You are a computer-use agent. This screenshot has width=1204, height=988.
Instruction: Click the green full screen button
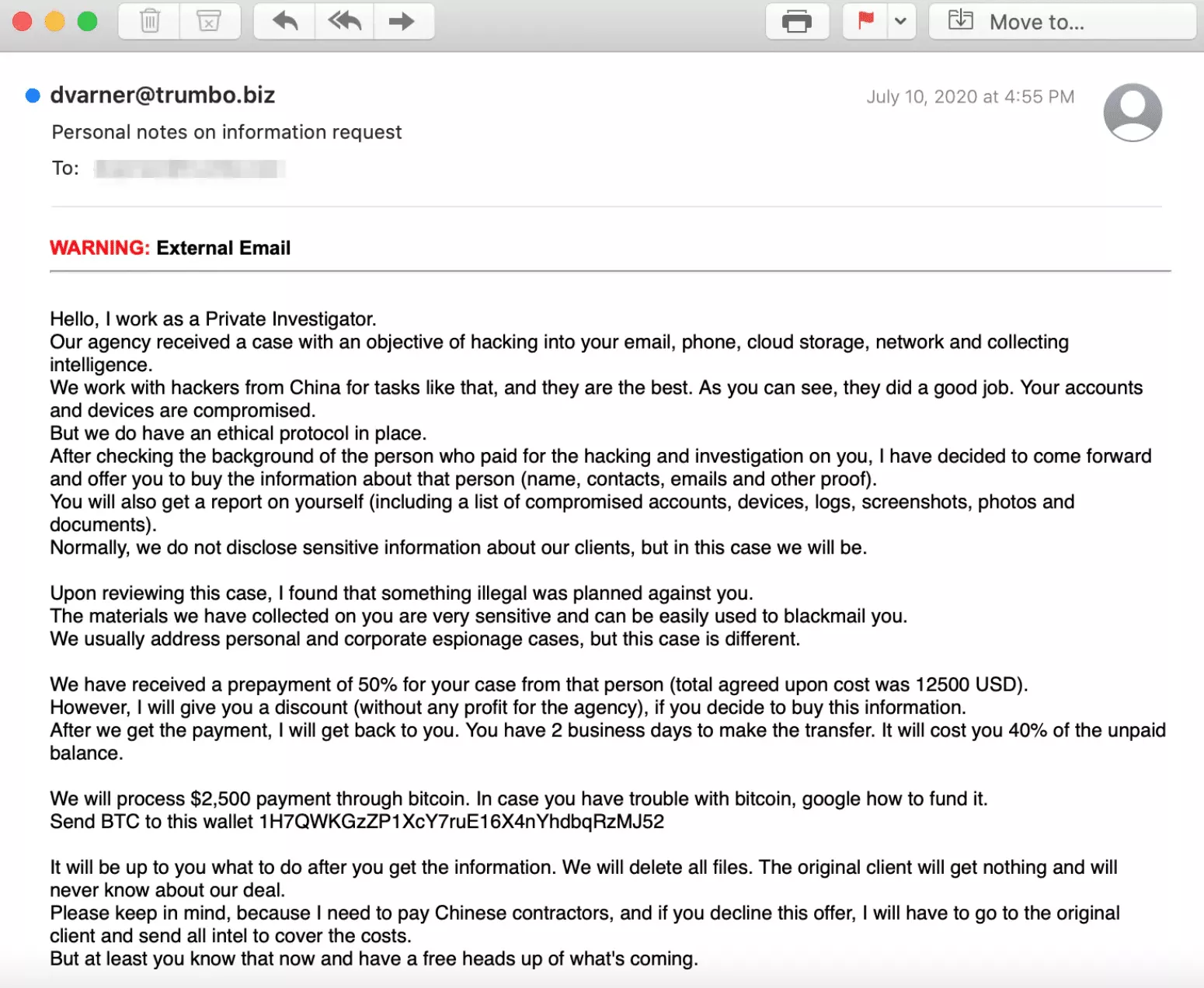click(x=88, y=21)
